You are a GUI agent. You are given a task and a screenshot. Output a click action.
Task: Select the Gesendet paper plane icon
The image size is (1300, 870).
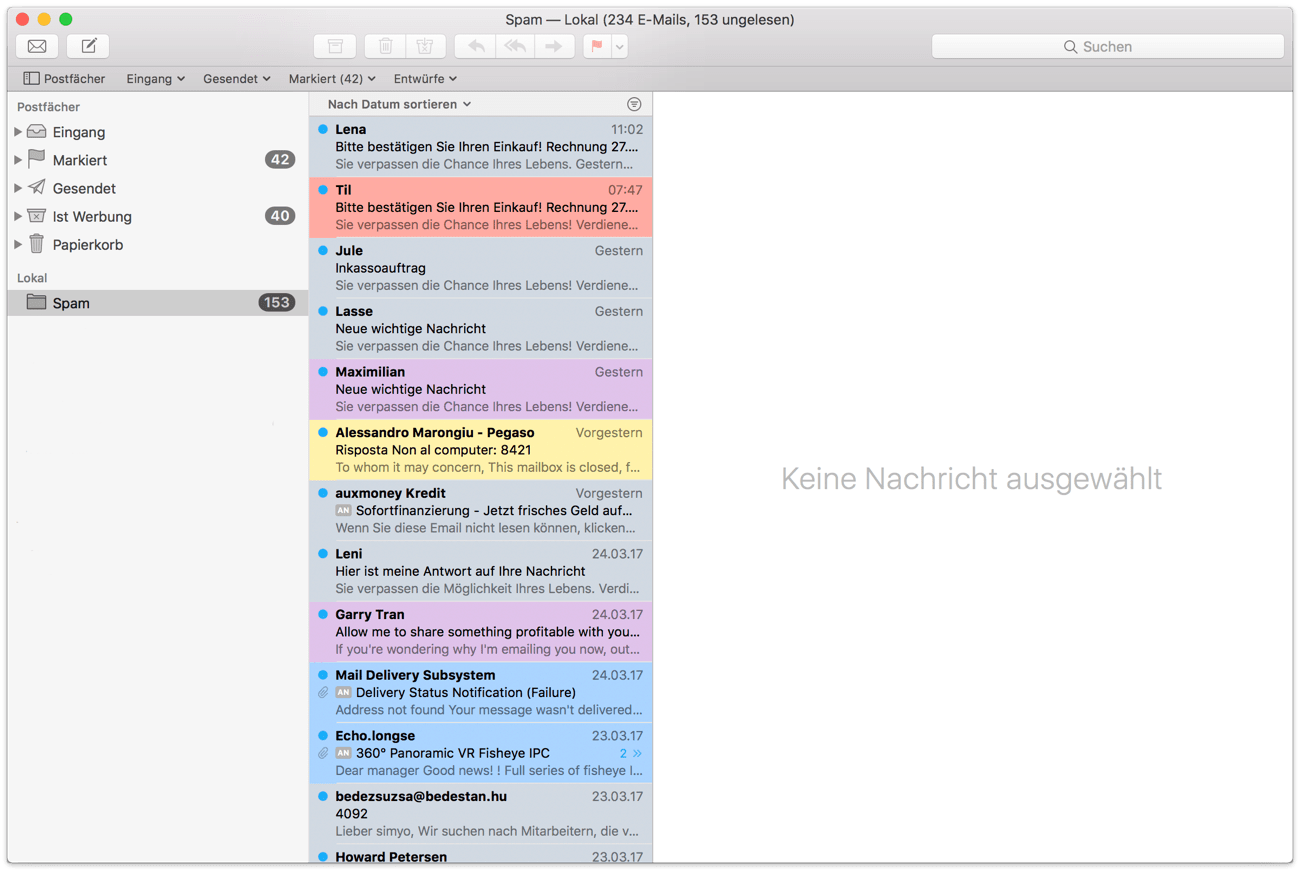[37, 187]
